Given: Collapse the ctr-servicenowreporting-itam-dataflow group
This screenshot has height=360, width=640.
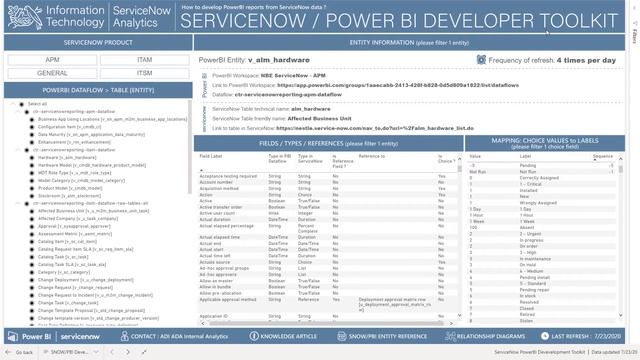Looking at the screenshot, I should coord(18,150).
